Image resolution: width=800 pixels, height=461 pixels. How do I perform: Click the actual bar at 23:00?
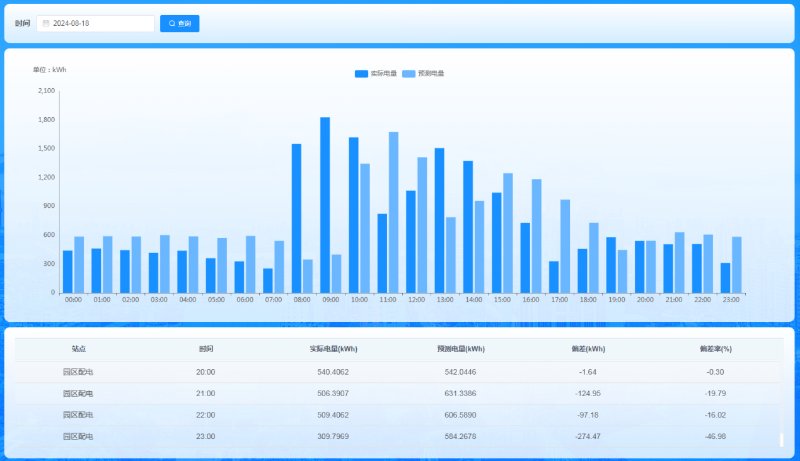(725, 278)
